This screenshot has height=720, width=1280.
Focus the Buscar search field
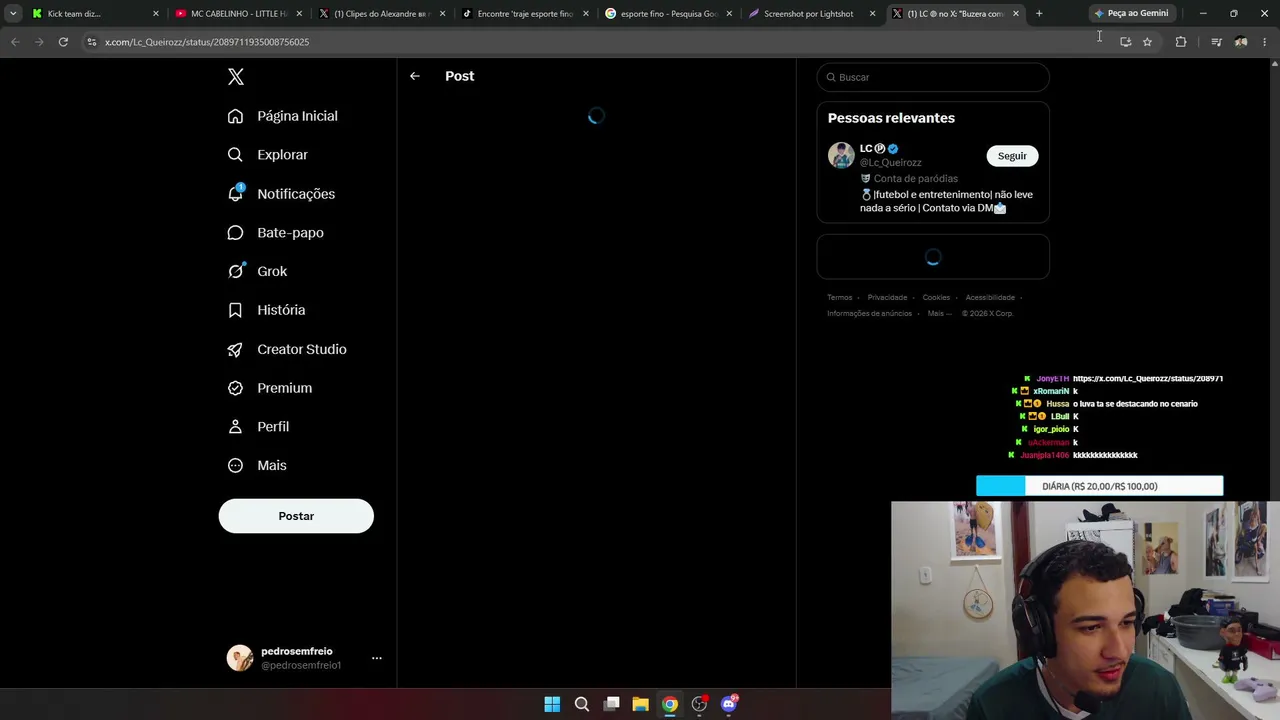coord(933,77)
